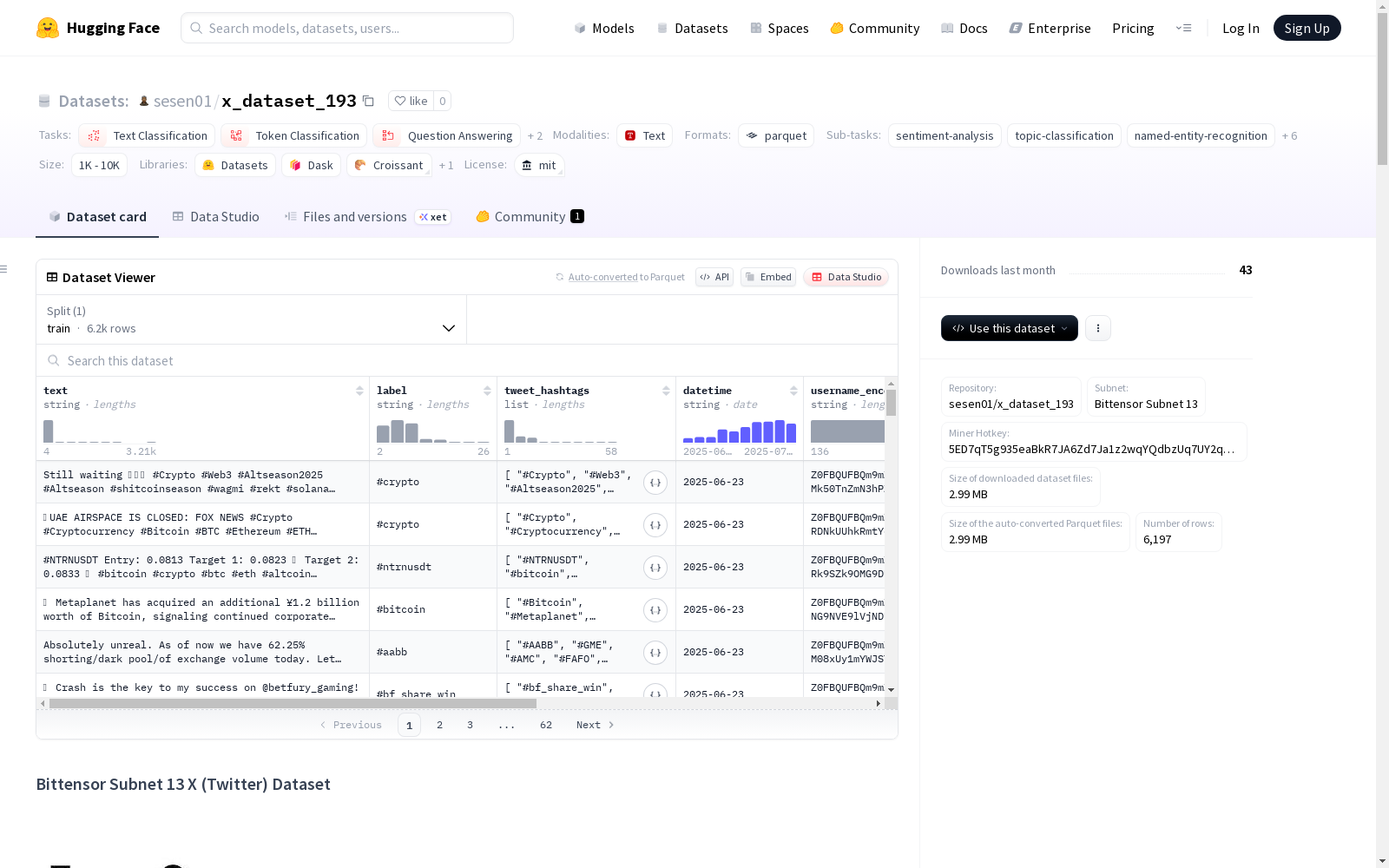Click the table vertical scrollbar

(x=891, y=403)
